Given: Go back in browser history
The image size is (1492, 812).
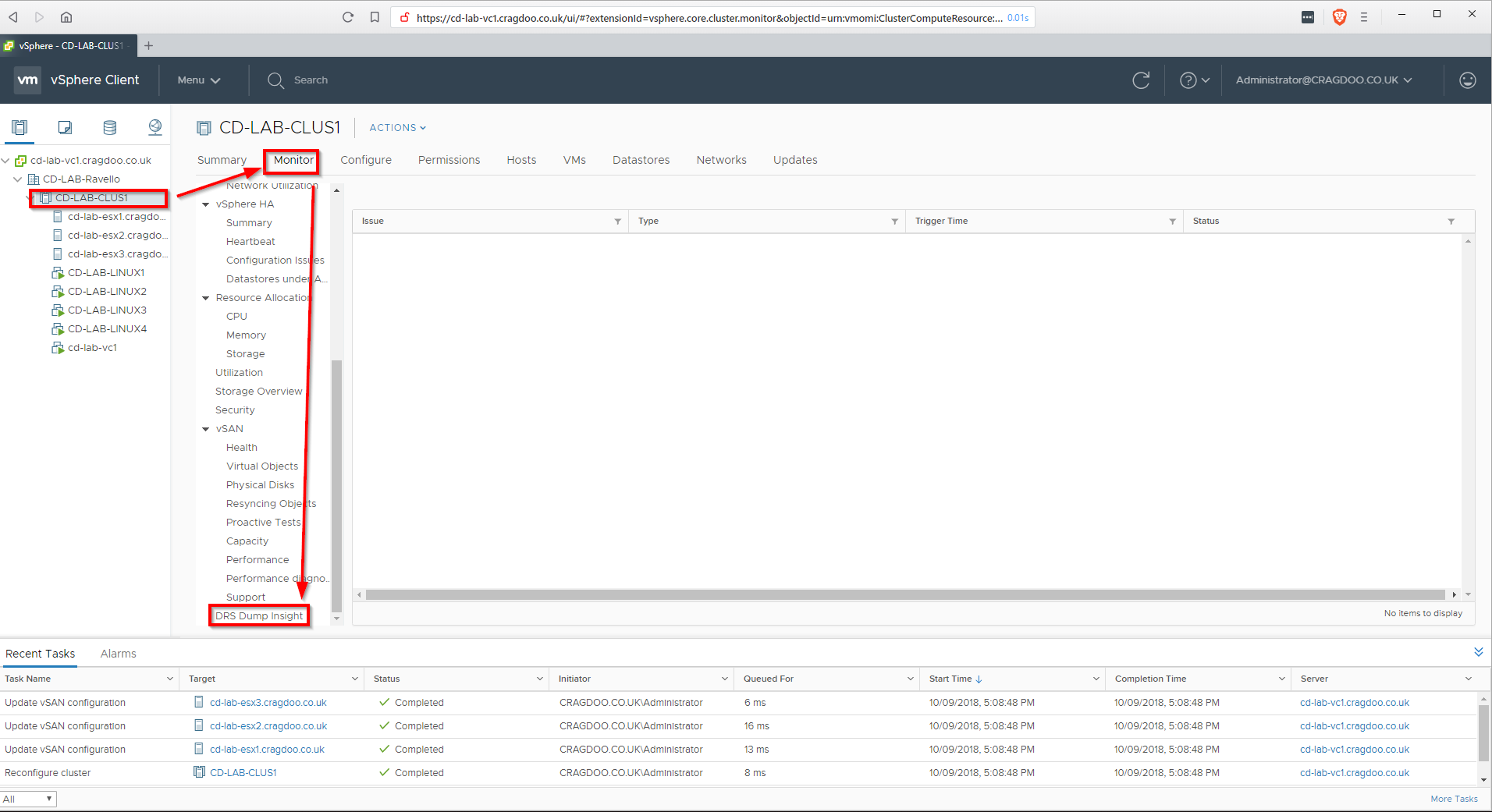Looking at the screenshot, I should click(x=13, y=17).
